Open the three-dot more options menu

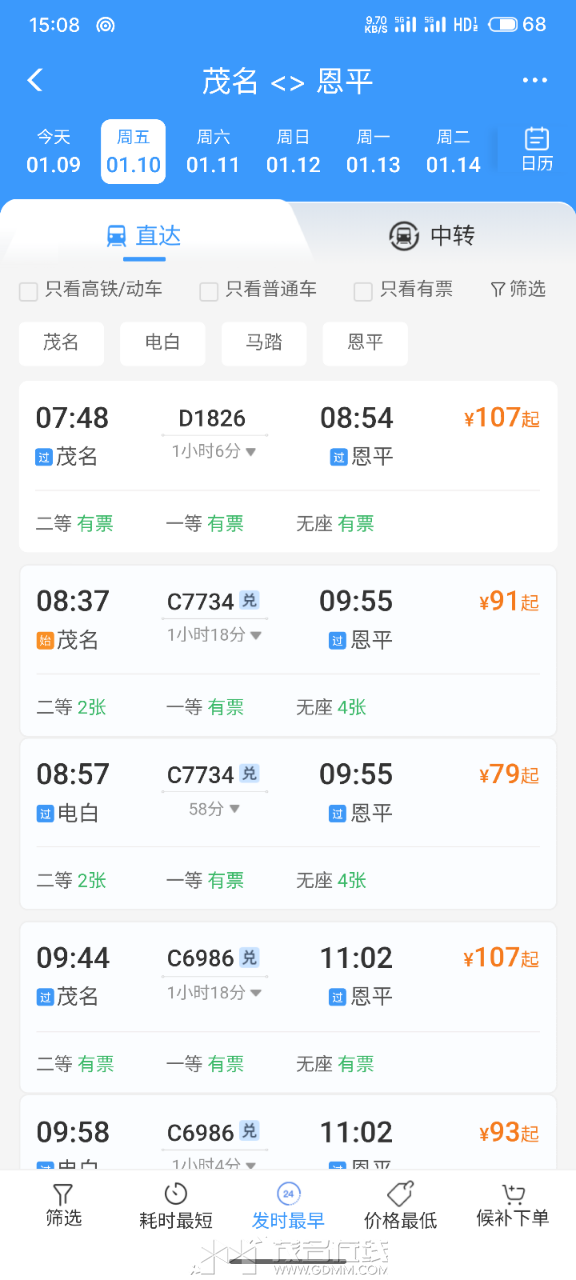[x=535, y=80]
